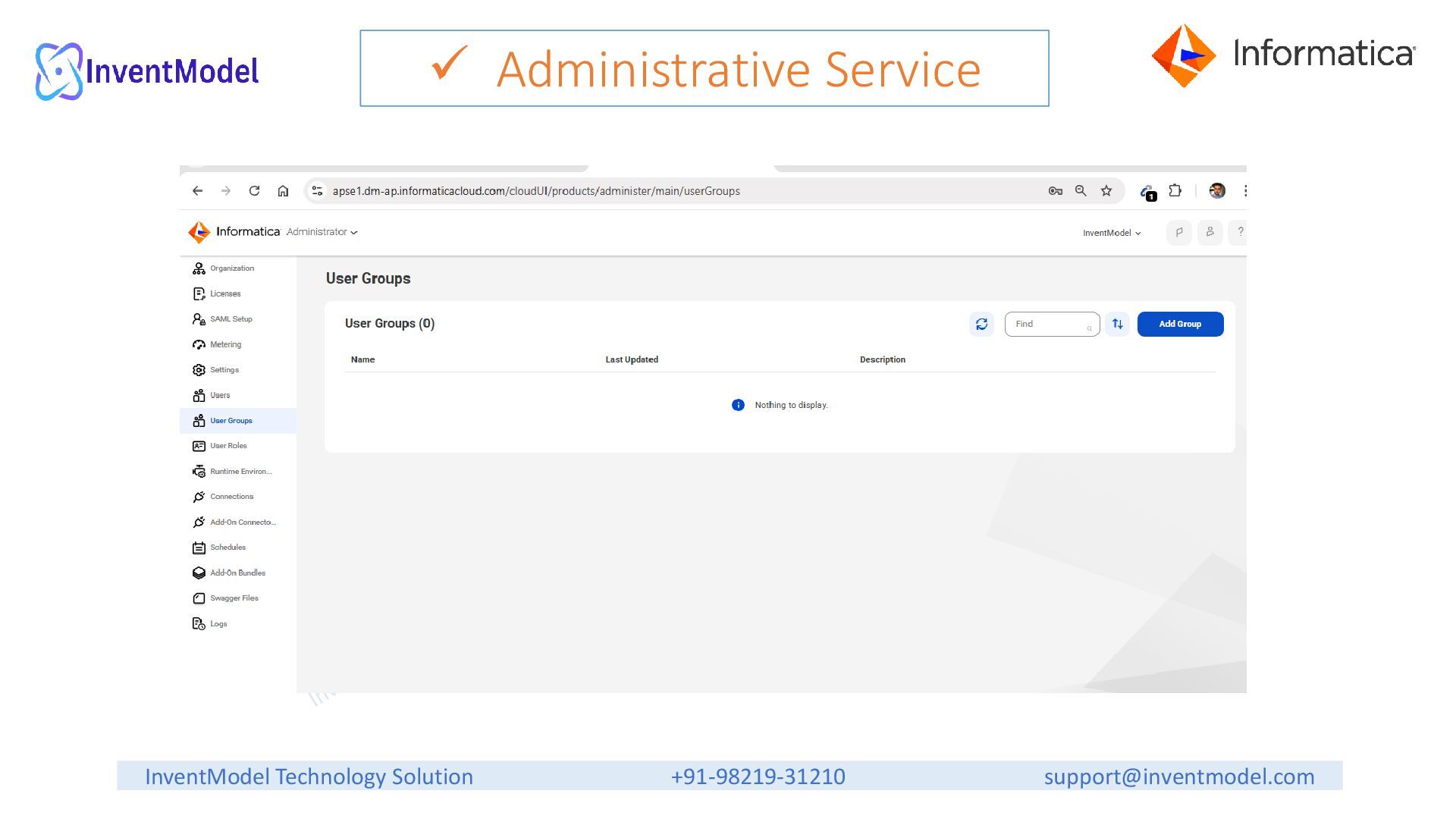1456x819 pixels.
Task: Click the zoom magnifier in address bar
Action: [1081, 191]
